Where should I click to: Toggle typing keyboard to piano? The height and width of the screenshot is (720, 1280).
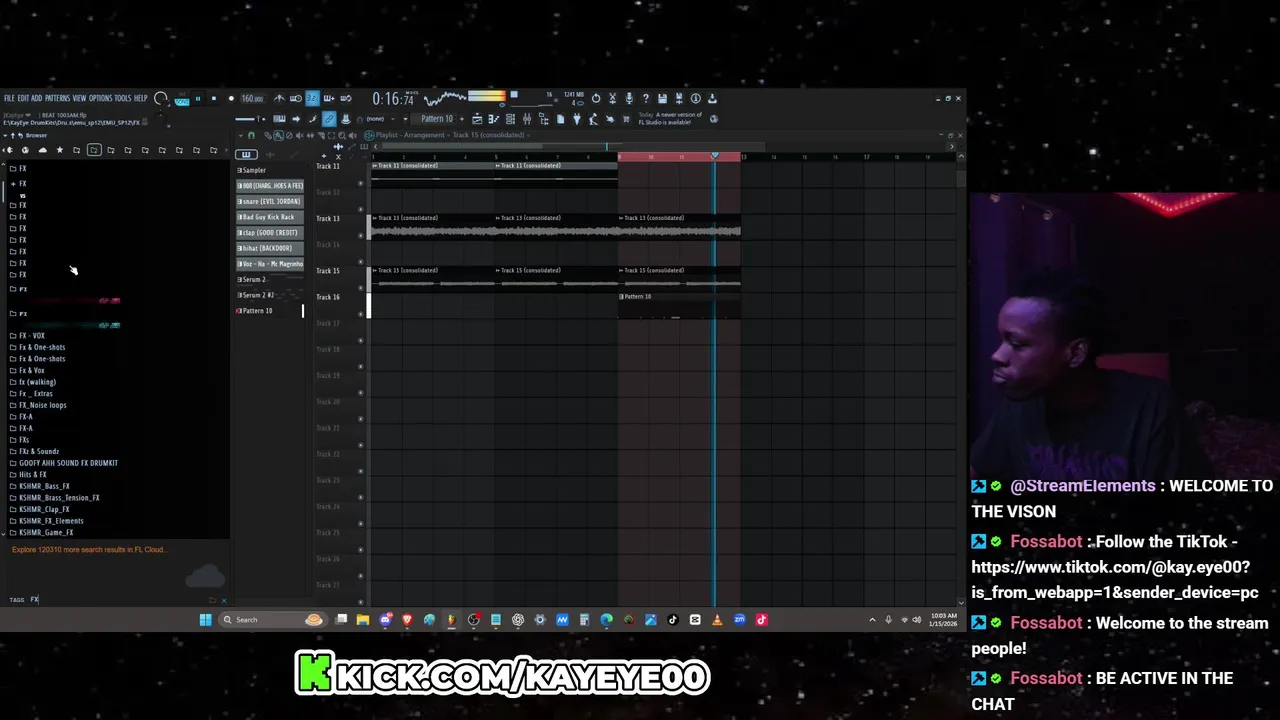coord(279,119)
